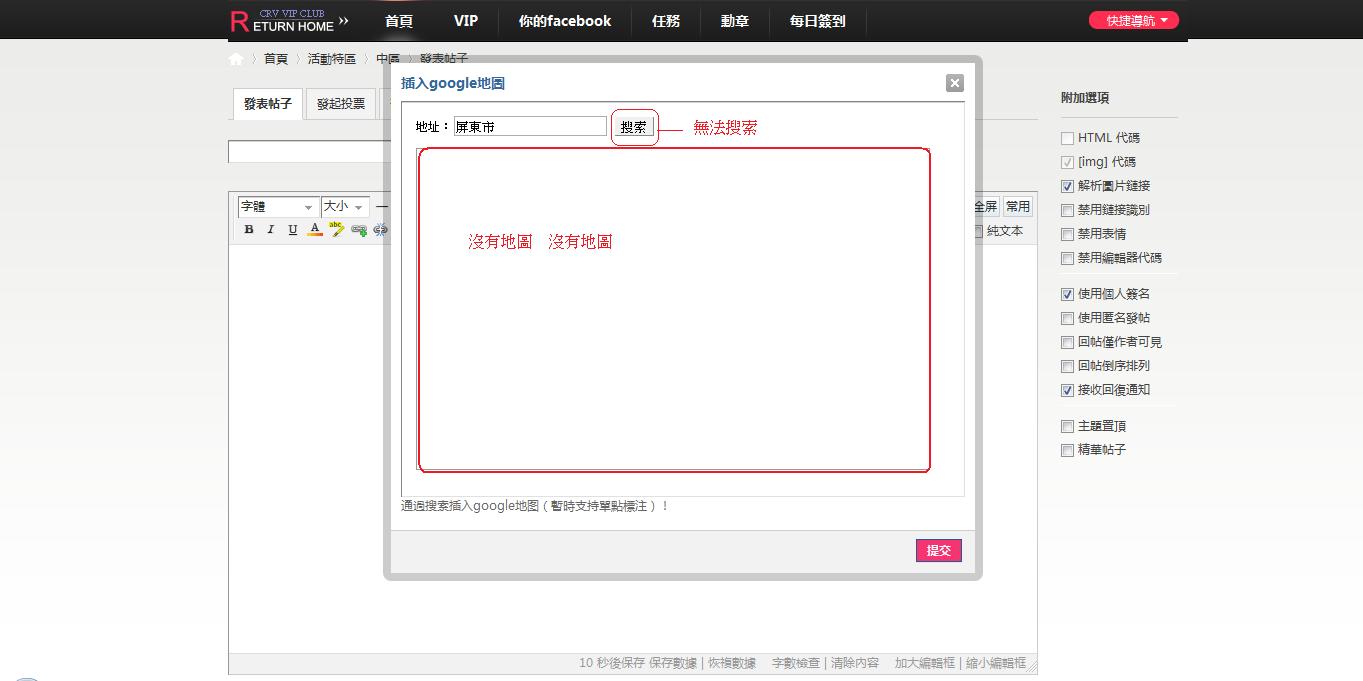Viewport: 1363px width, 681px height.
Task: Click the 提交 submit button
Action: point(937,550)
